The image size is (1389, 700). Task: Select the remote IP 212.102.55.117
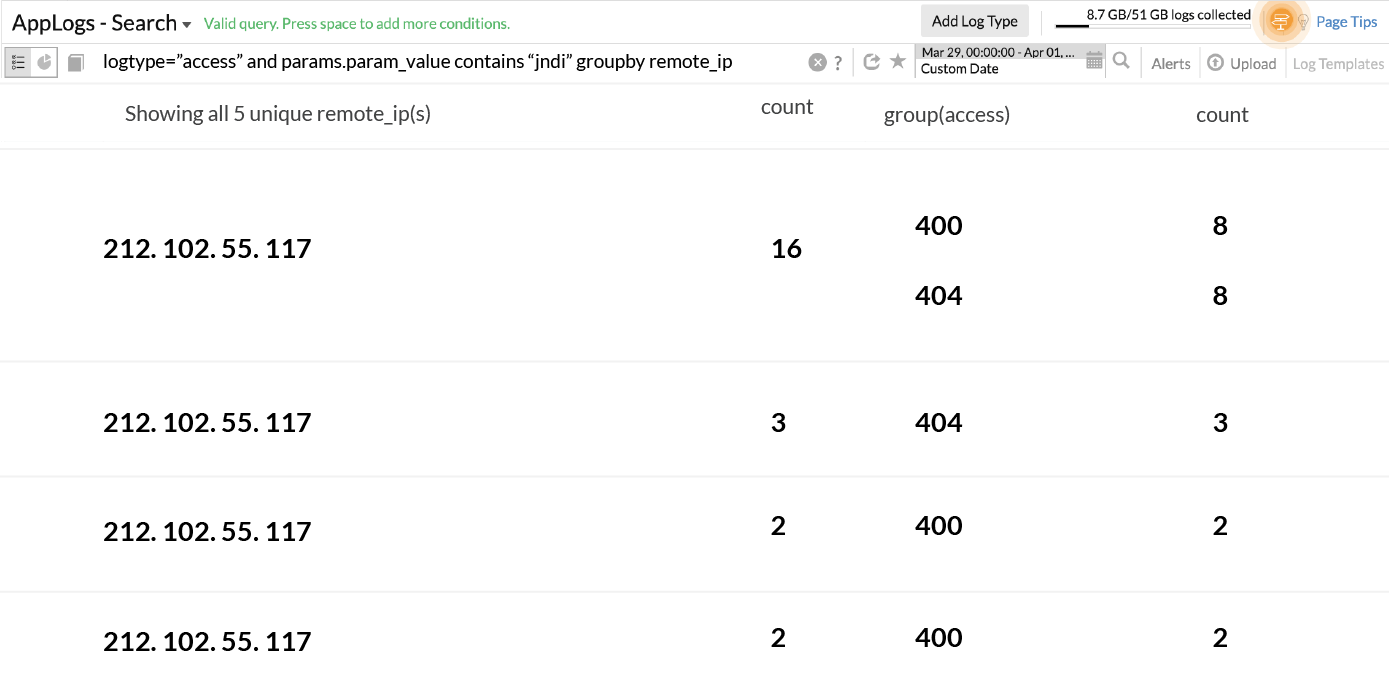coord(206,248)
